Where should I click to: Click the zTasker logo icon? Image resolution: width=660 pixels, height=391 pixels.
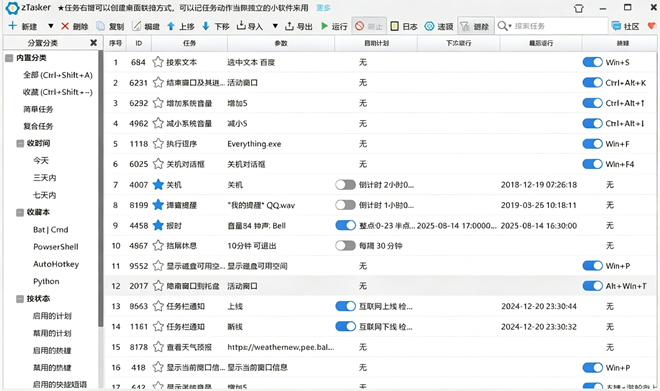click(x=12, y=8)
